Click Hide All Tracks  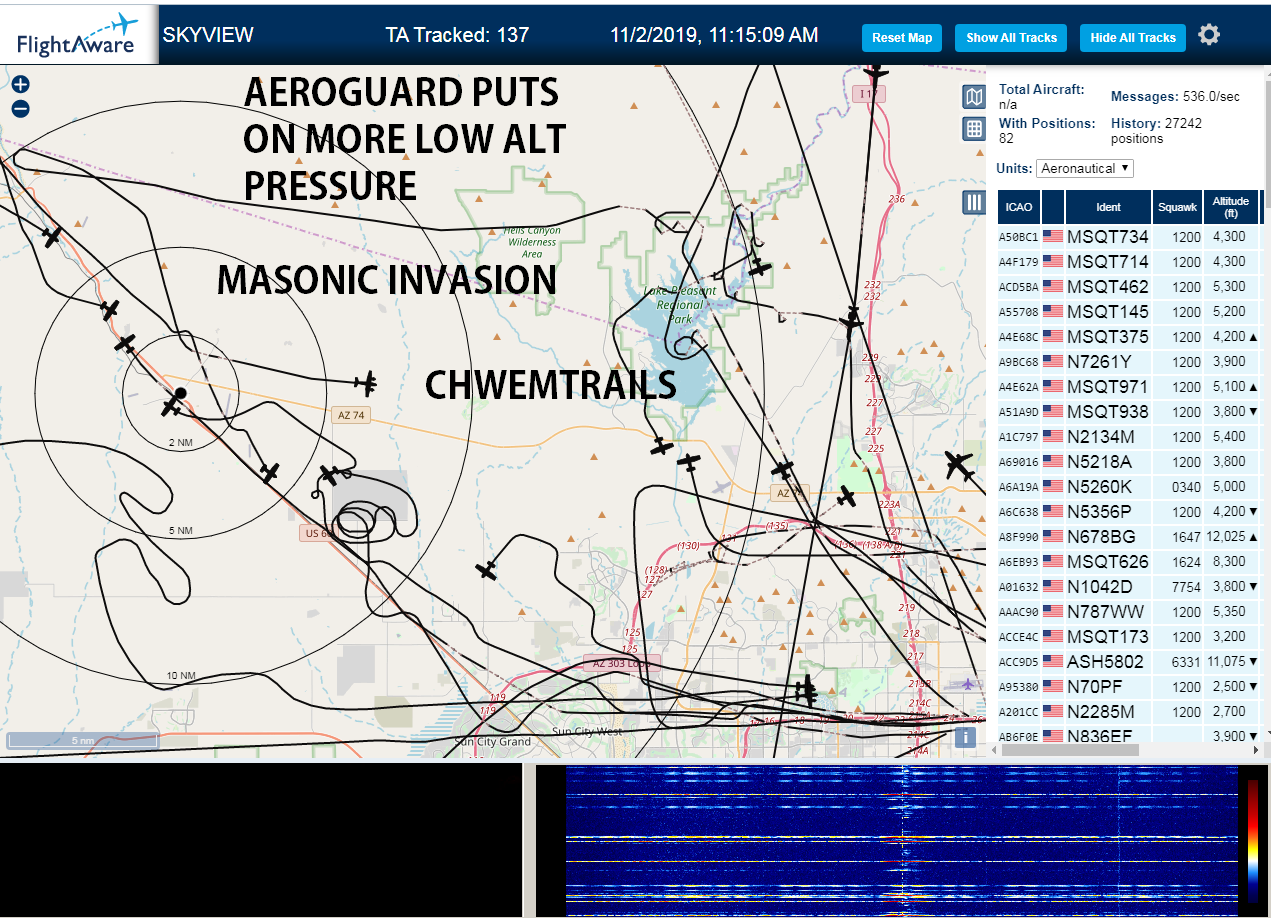(1133, 38)
